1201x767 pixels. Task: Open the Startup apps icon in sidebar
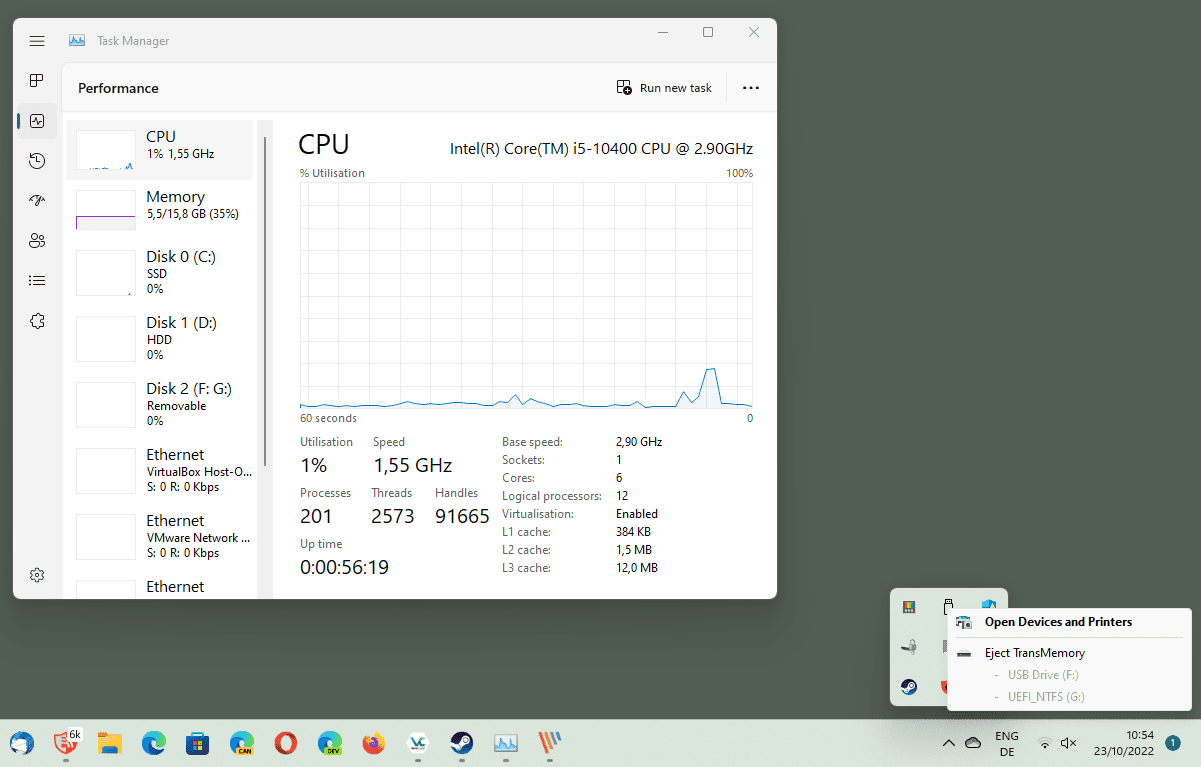[37, 201]
